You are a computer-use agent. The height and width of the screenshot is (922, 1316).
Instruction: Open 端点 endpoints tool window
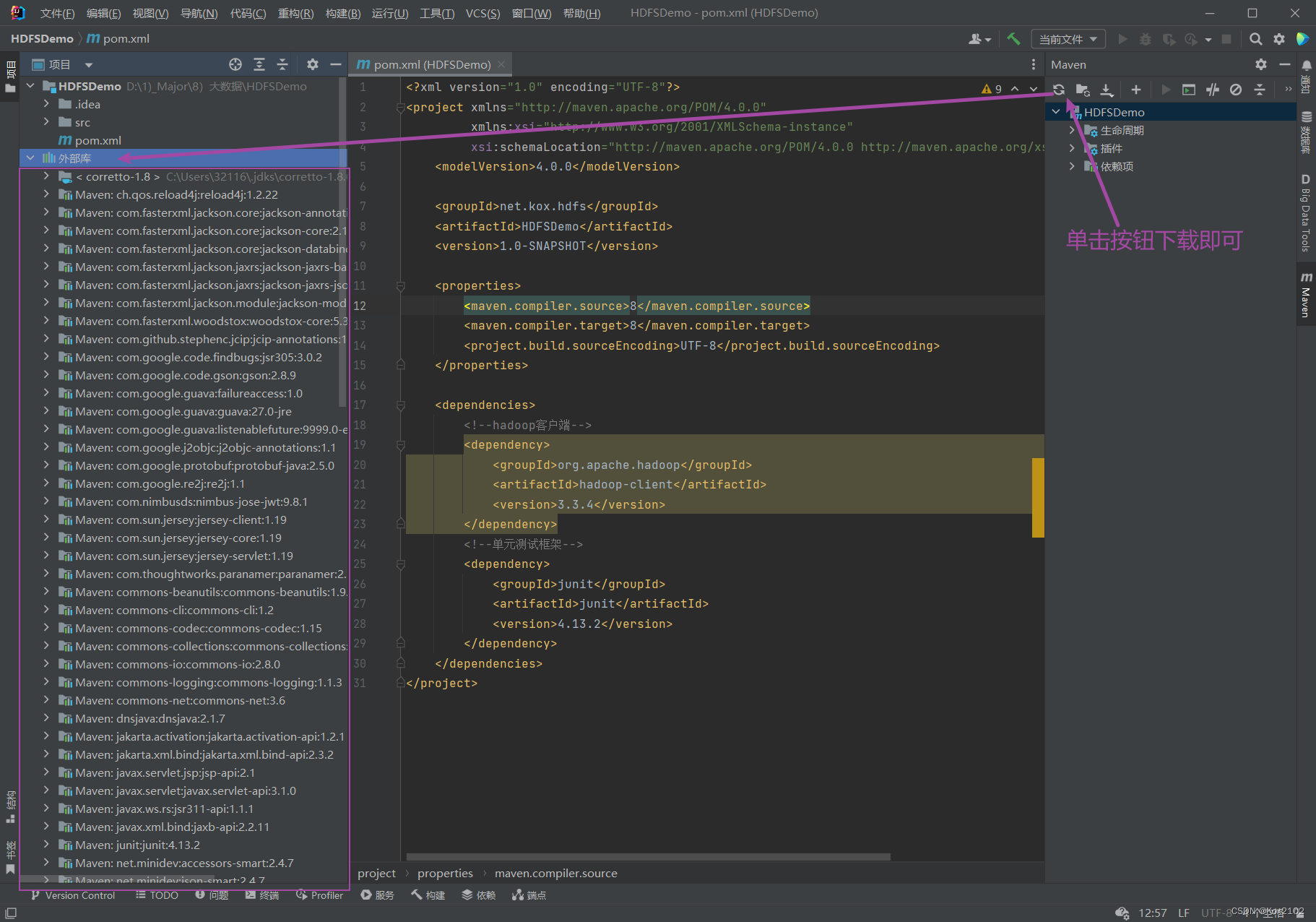(x=529, y=895)
